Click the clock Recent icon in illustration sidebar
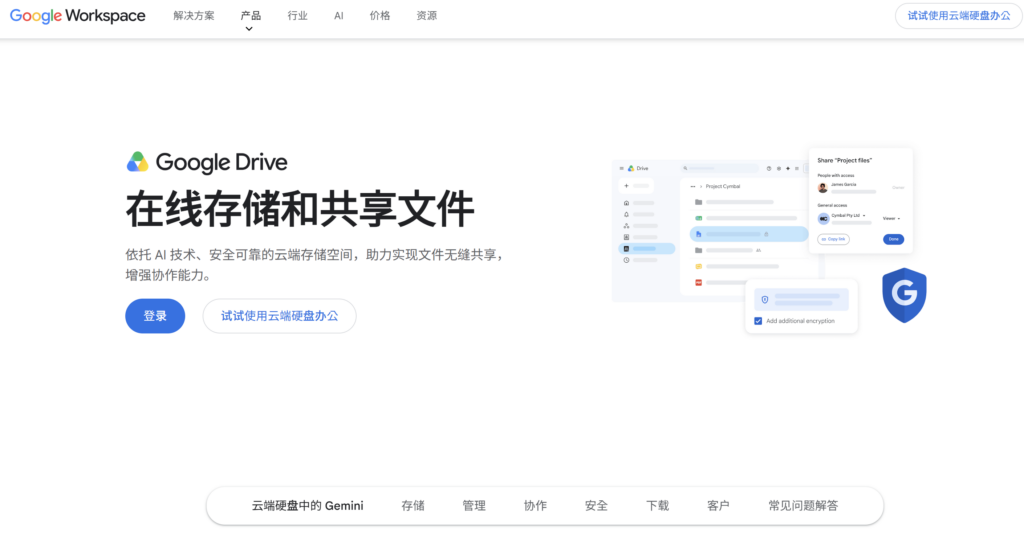The height and width of the screenshot is (537, 1024). (626, 260)
